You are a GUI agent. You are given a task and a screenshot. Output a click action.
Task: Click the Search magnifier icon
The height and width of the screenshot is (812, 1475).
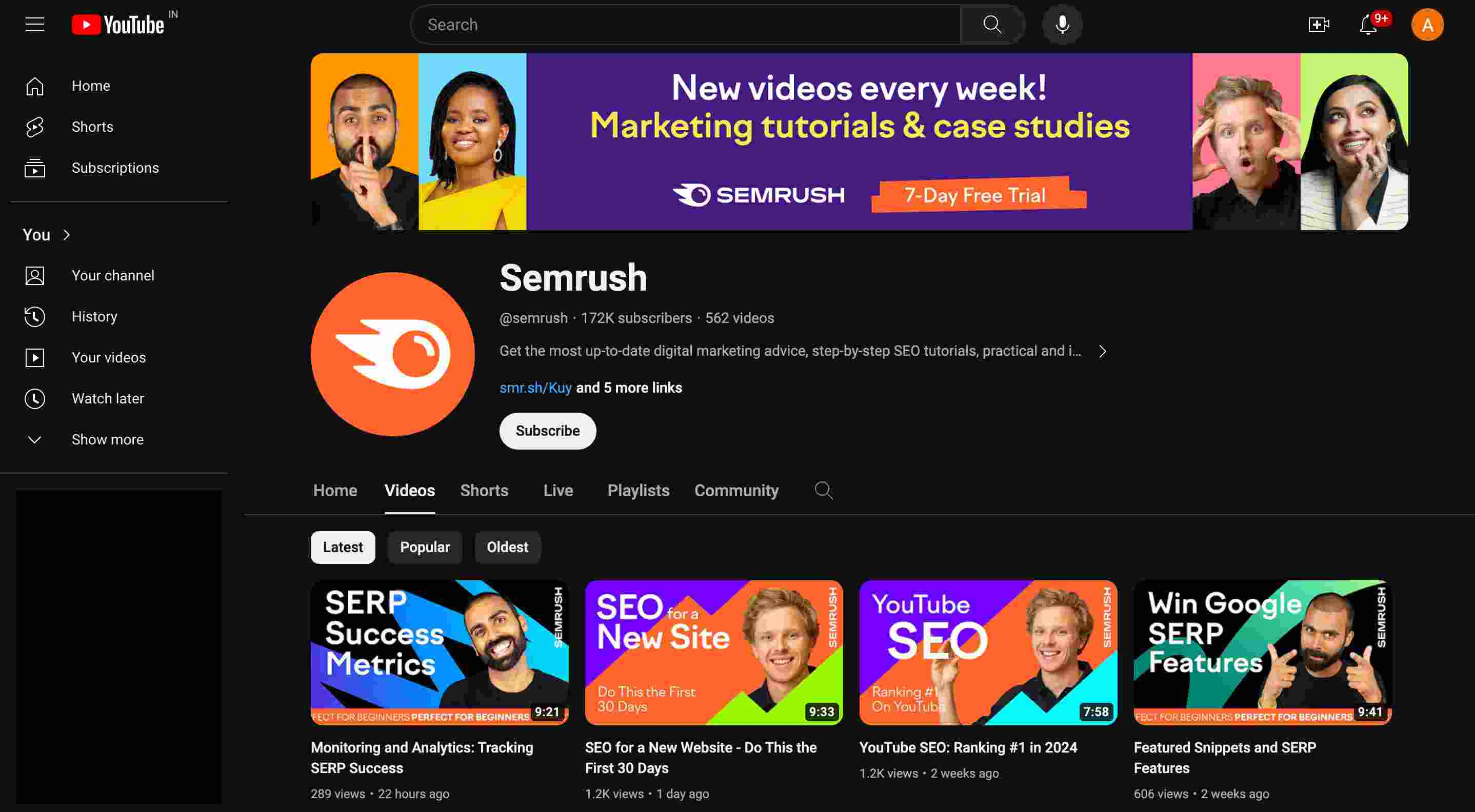991,24
